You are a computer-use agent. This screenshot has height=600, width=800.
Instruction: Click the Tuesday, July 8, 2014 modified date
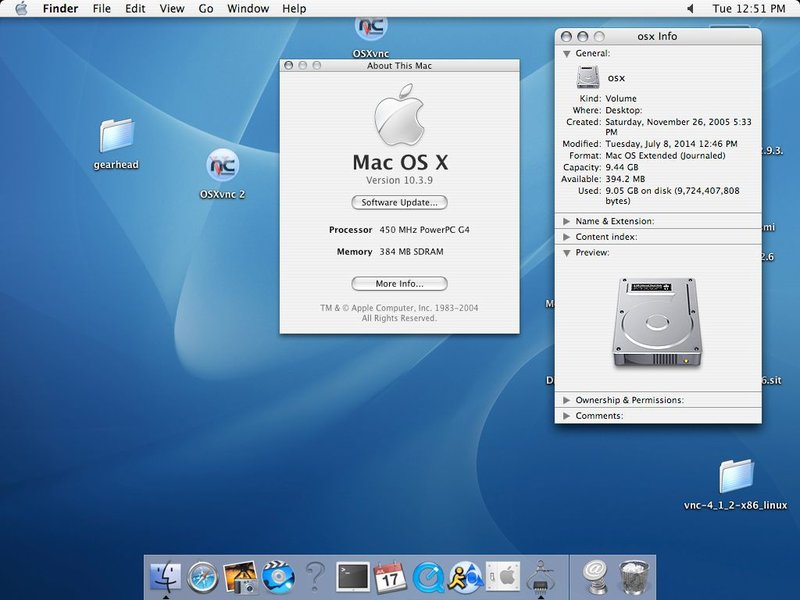(671, 144)
